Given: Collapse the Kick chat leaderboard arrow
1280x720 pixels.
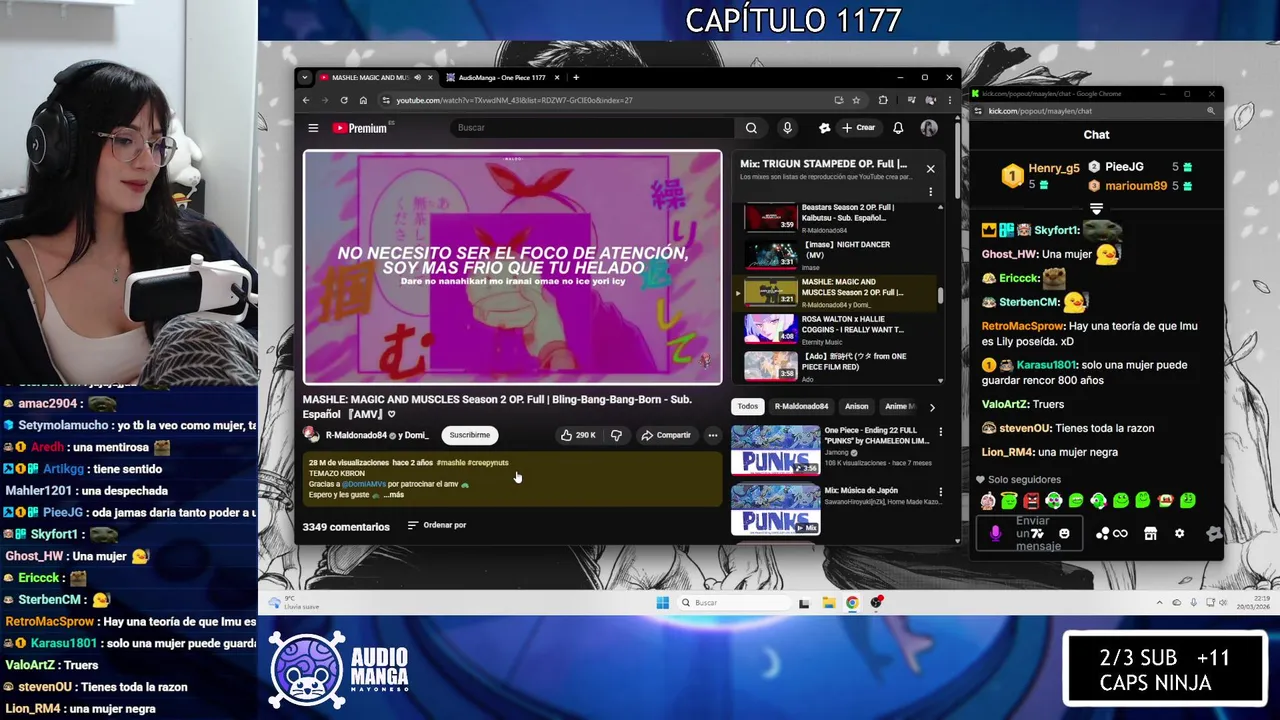Looking at the screenshot, I should tap(1096, 209).
